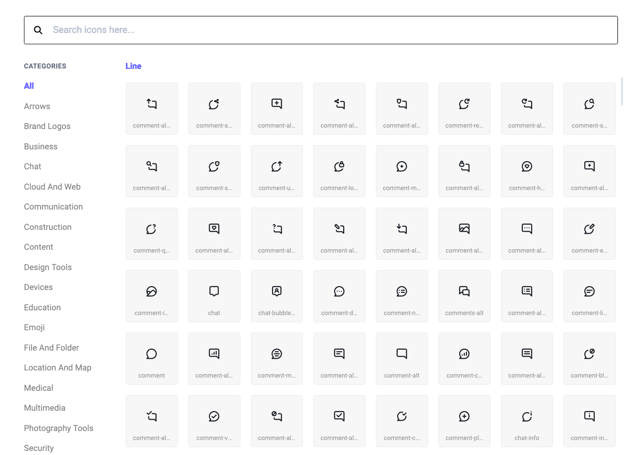
Task: Select the comment-v... checkmark icon
Action: pos(214,421)
